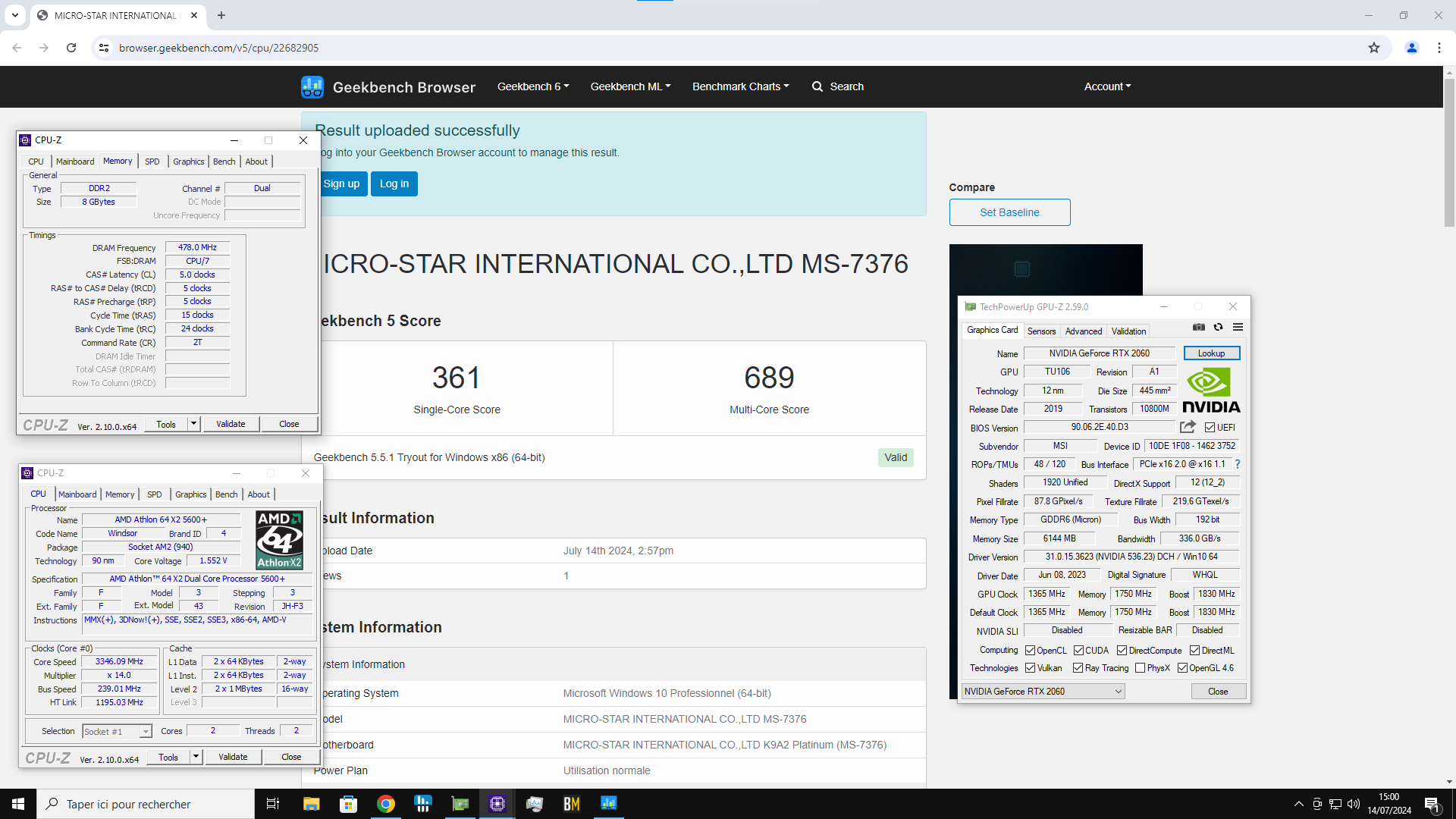
Task: Click the Sign up button
Action: (x=341, y=184)
